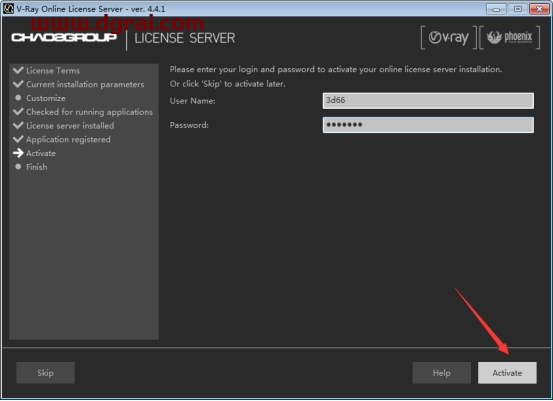The image size is (553, 401).
Task: Focus the Password input field
Action: click(x=428, y=125)
